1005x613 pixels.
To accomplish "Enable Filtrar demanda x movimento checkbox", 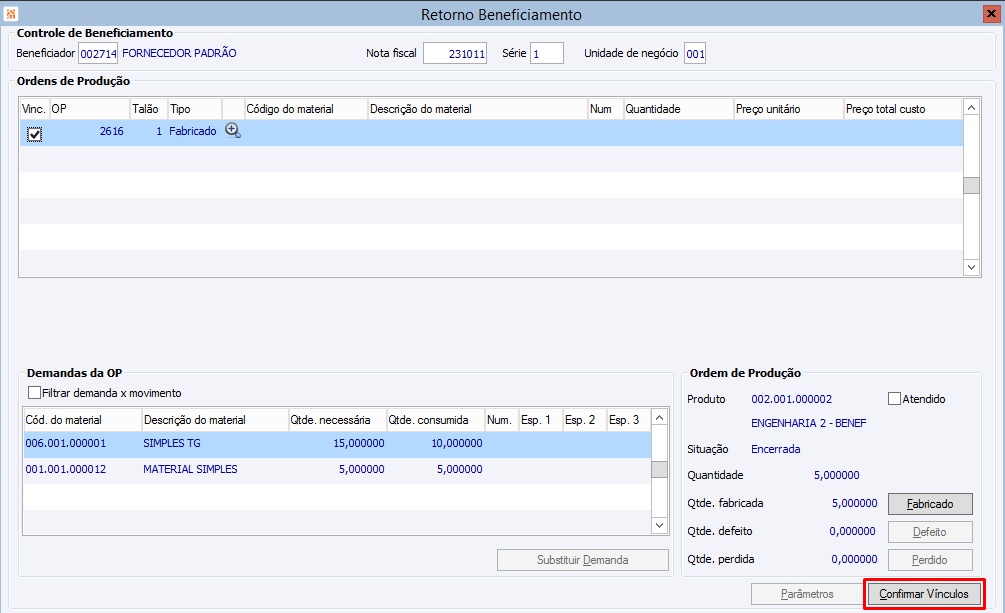I will pos(35,393).
